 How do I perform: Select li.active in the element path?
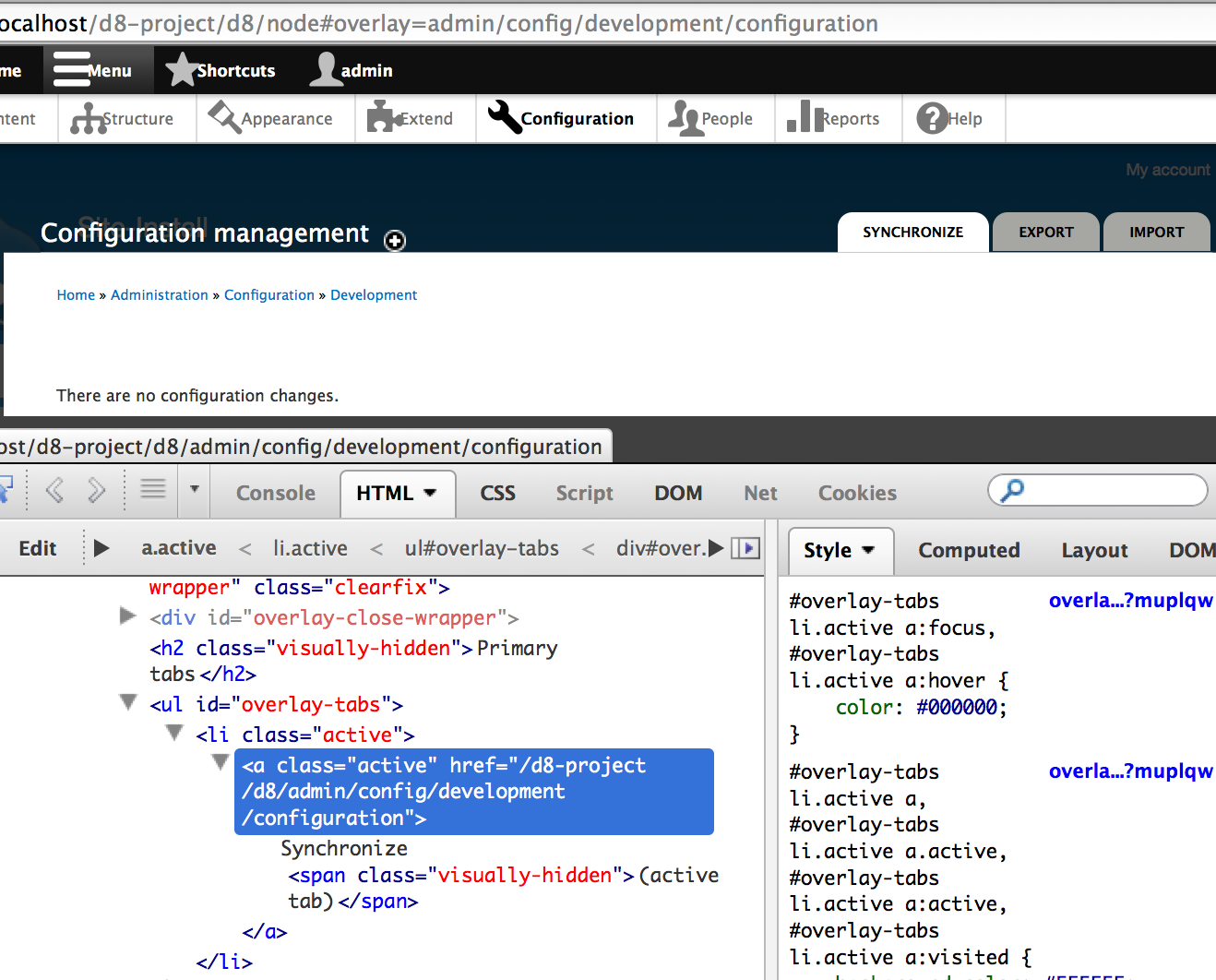pos(310,548)
